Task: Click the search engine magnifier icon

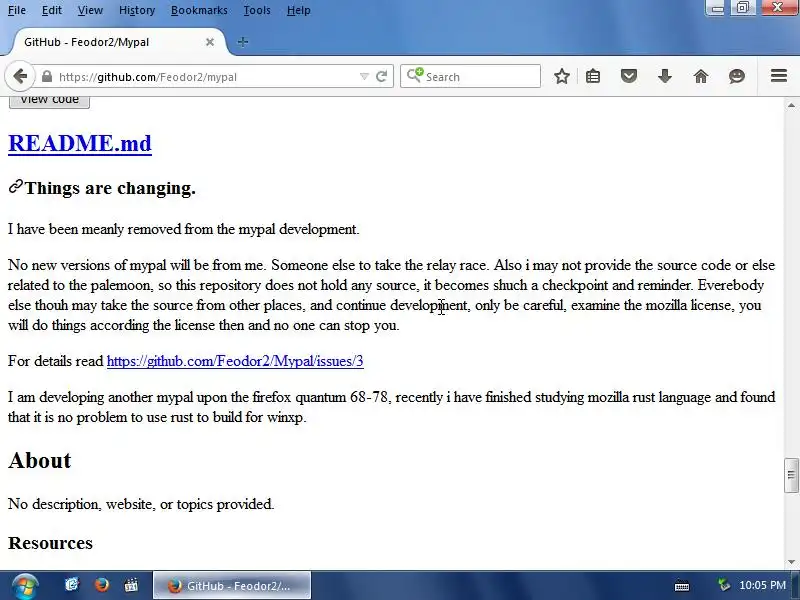Action: [x=414, y=76]
